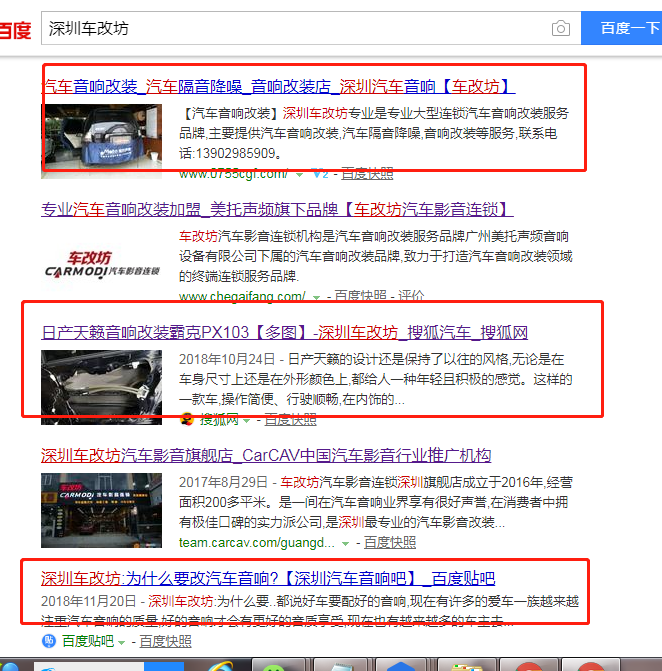The width and height of the screenshot is (662, 671).
Task: Expand dropdown arrow beside www.0755cgf.com
Action: tap(300, 175)
